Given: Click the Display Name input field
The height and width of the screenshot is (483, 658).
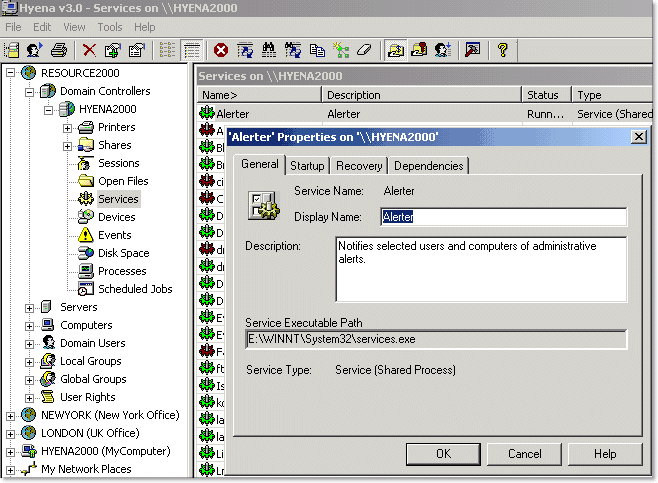Looking at the screenshot, I should click(504, 217).
